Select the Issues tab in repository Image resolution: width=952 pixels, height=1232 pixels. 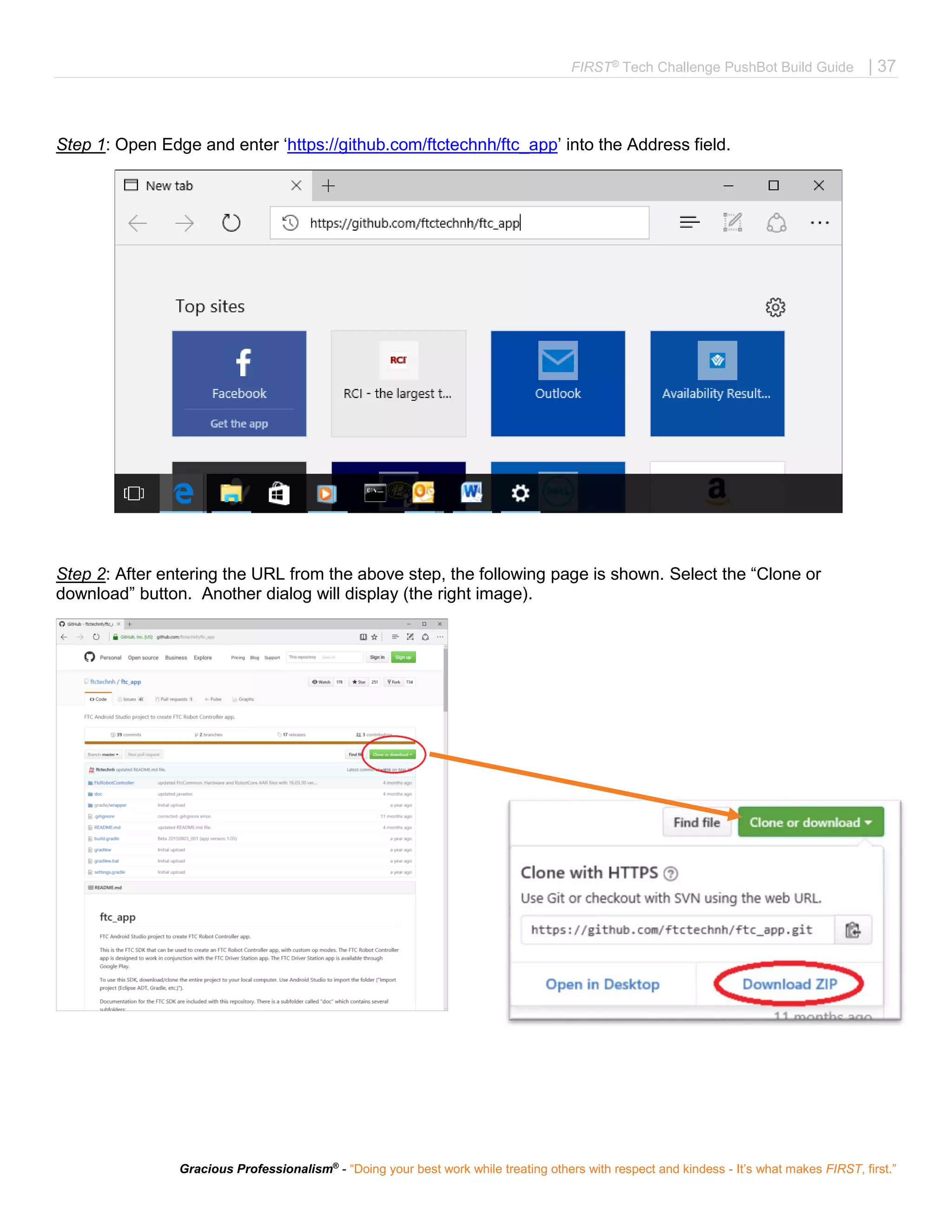coord(131,700)
